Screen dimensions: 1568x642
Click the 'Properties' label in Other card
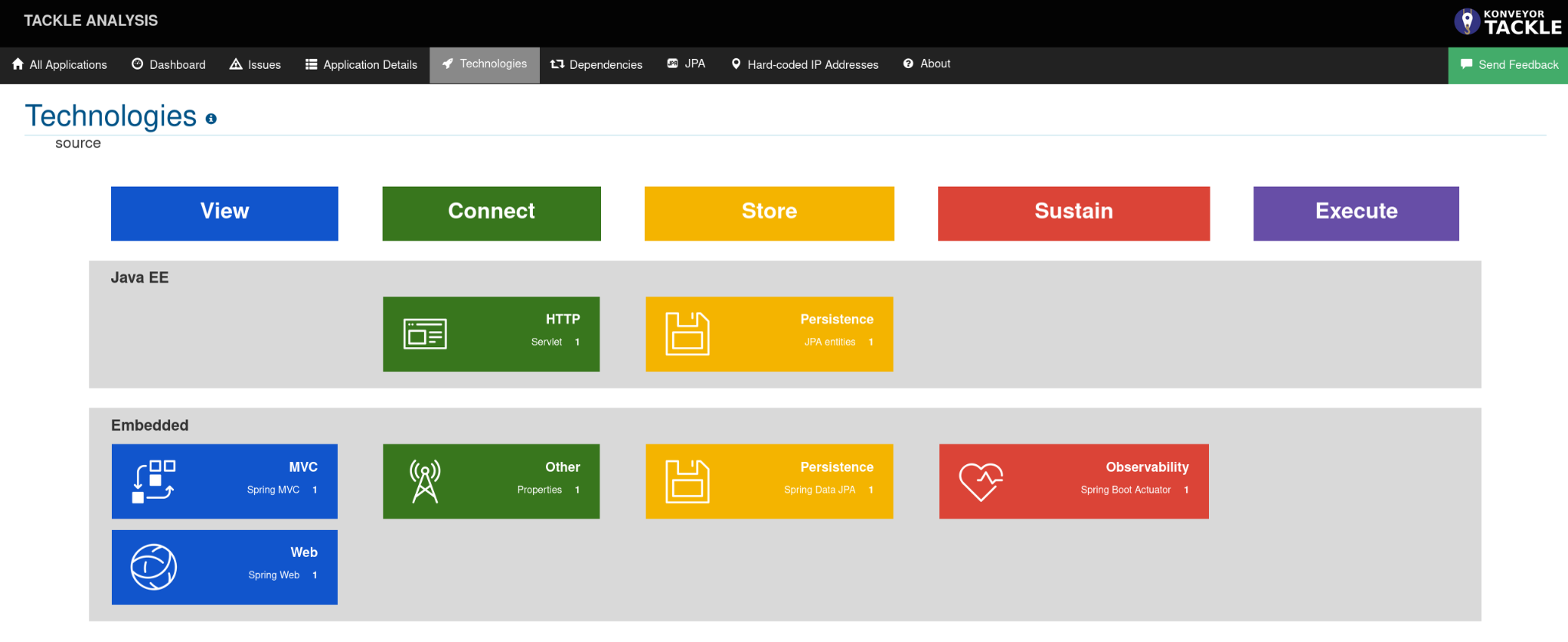[540, 490]
